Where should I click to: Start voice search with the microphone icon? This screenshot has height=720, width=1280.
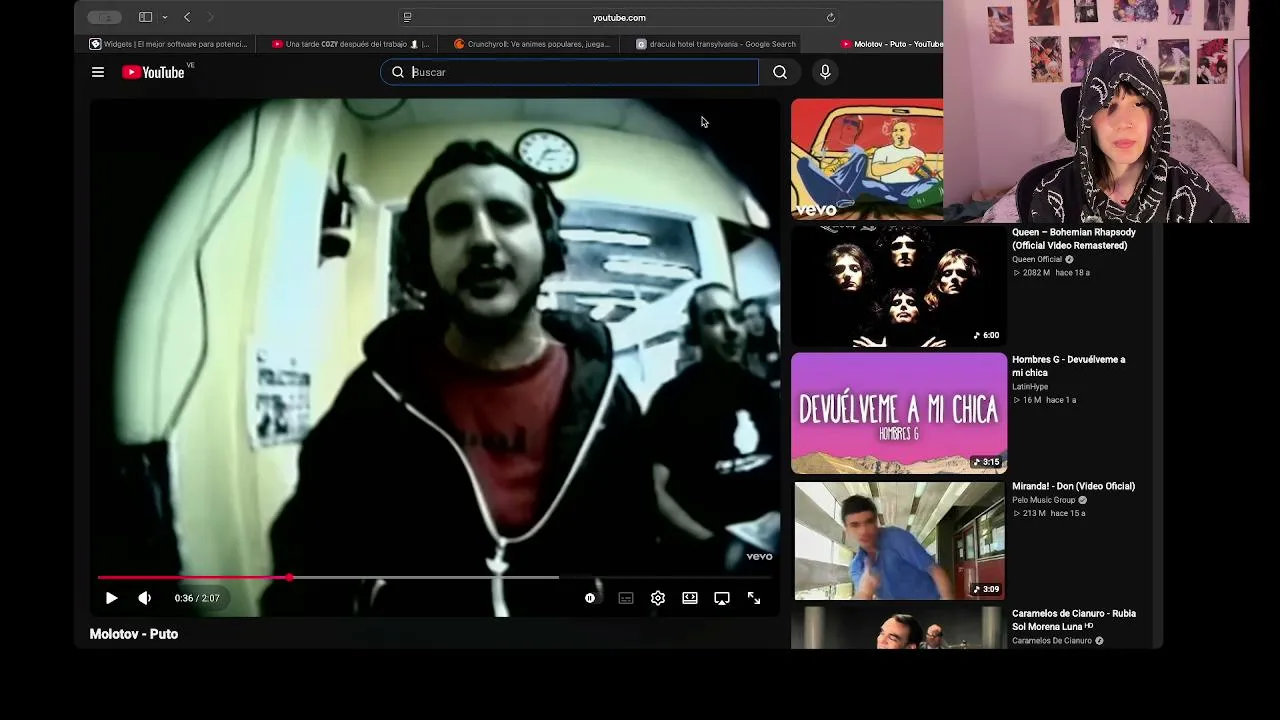(x=825, y=72)
